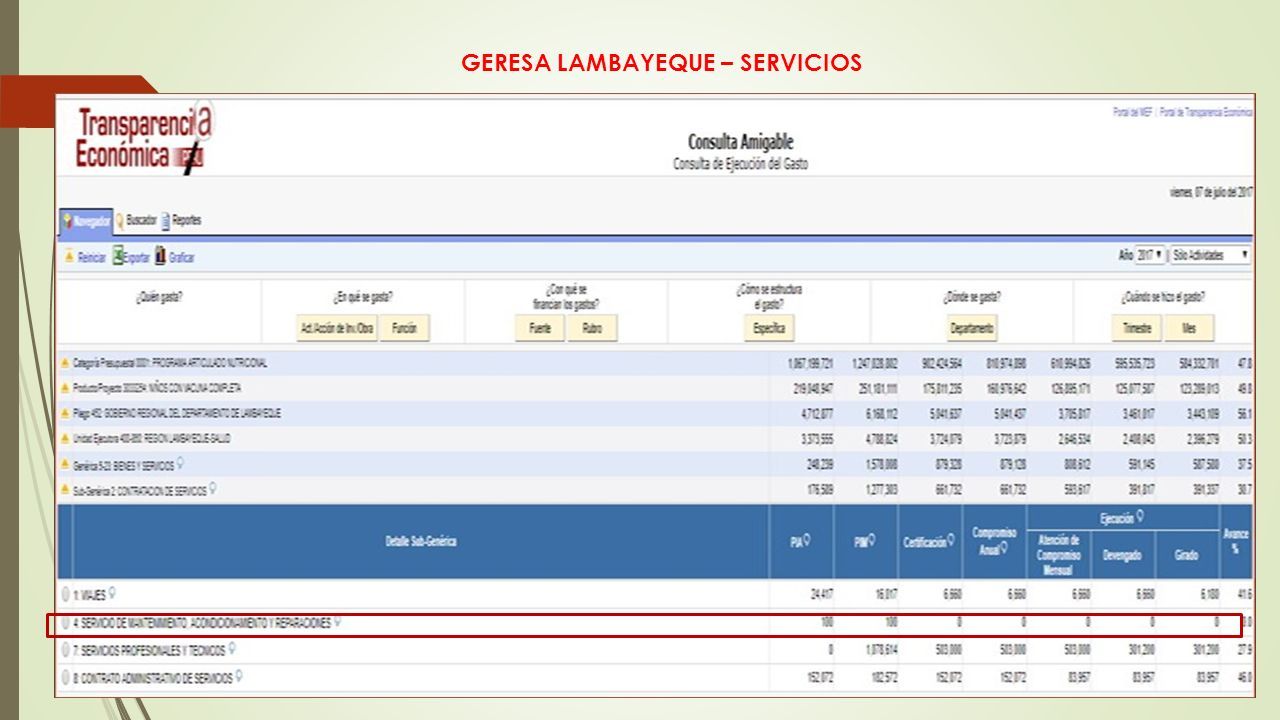Click up-arrow icon beside Pliego 452 row
The width and height of the screenshot is (1280, 720).
coord(65,413)
